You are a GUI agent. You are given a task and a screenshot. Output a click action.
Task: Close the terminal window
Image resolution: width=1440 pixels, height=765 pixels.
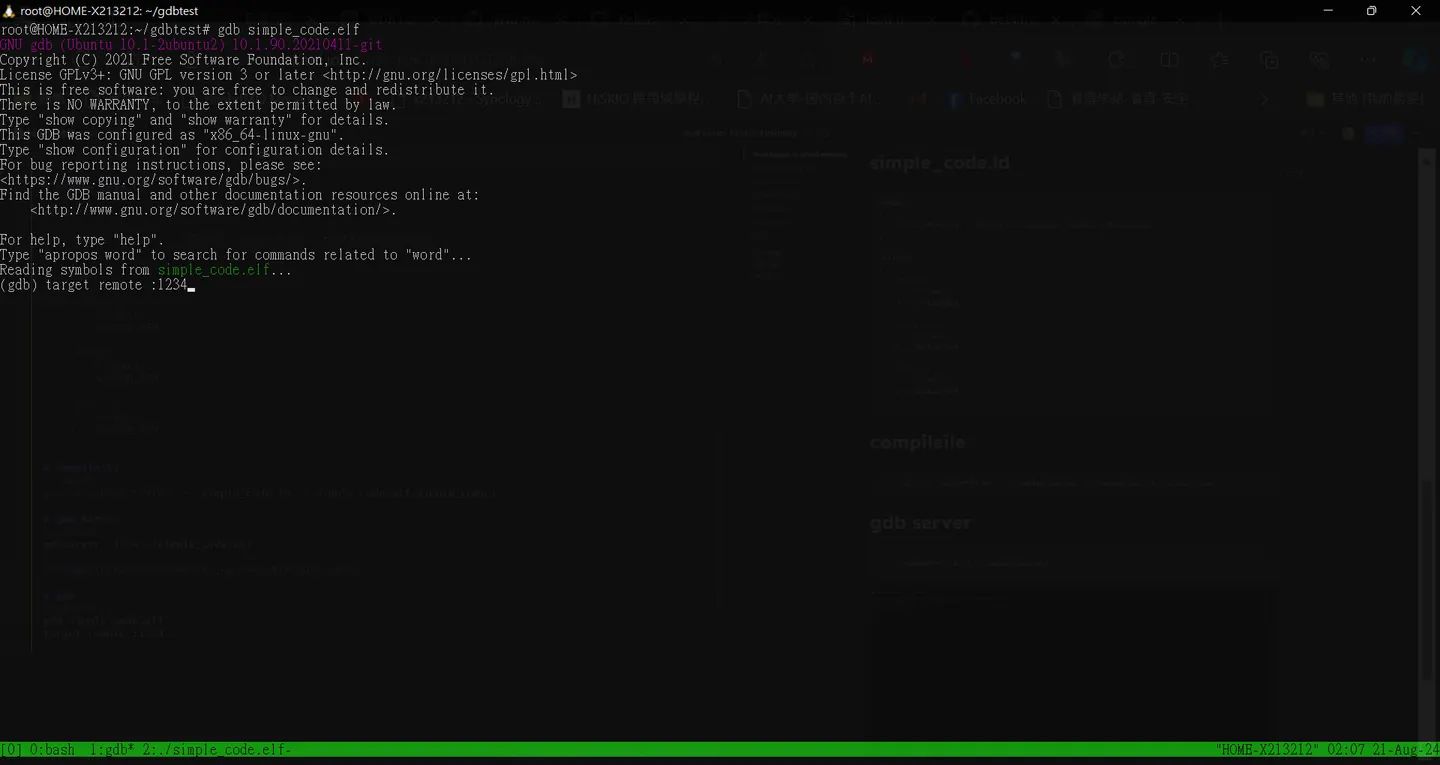pos(1416,11)
